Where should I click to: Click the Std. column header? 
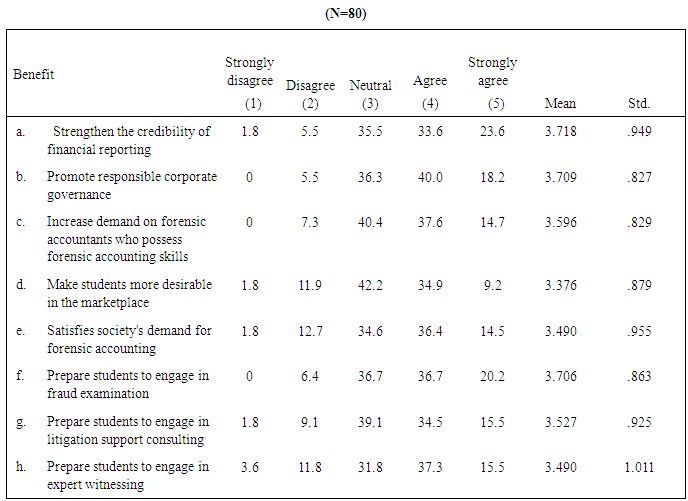pos(638,103)
